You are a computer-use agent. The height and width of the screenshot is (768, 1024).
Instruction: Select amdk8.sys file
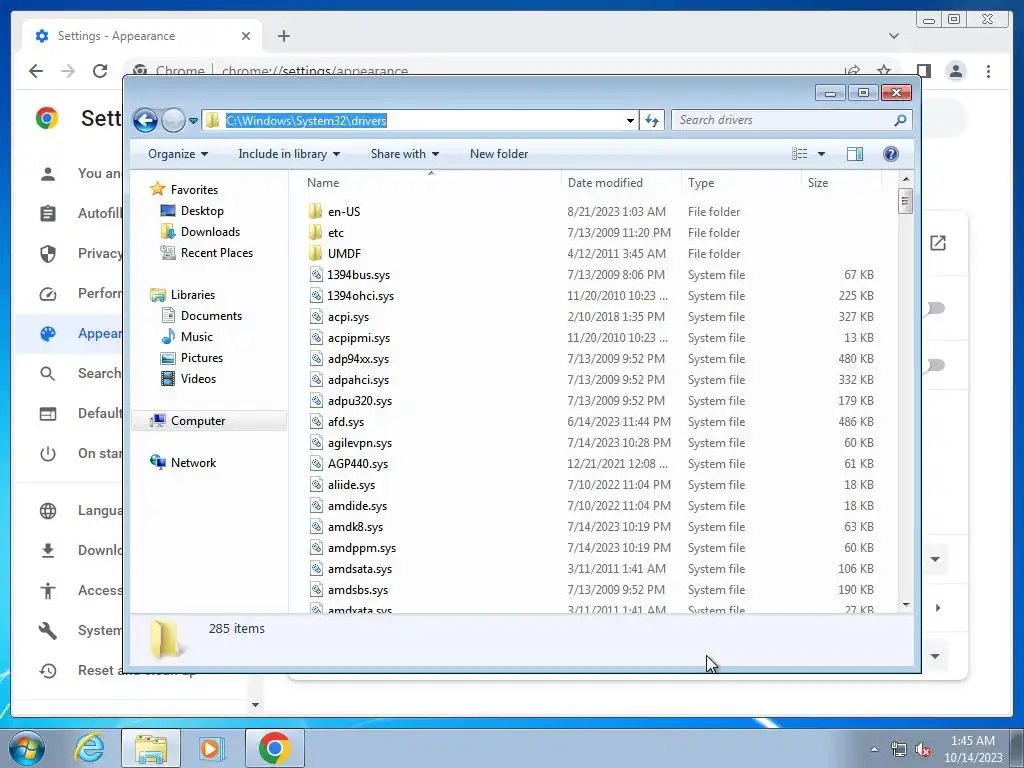355,527
